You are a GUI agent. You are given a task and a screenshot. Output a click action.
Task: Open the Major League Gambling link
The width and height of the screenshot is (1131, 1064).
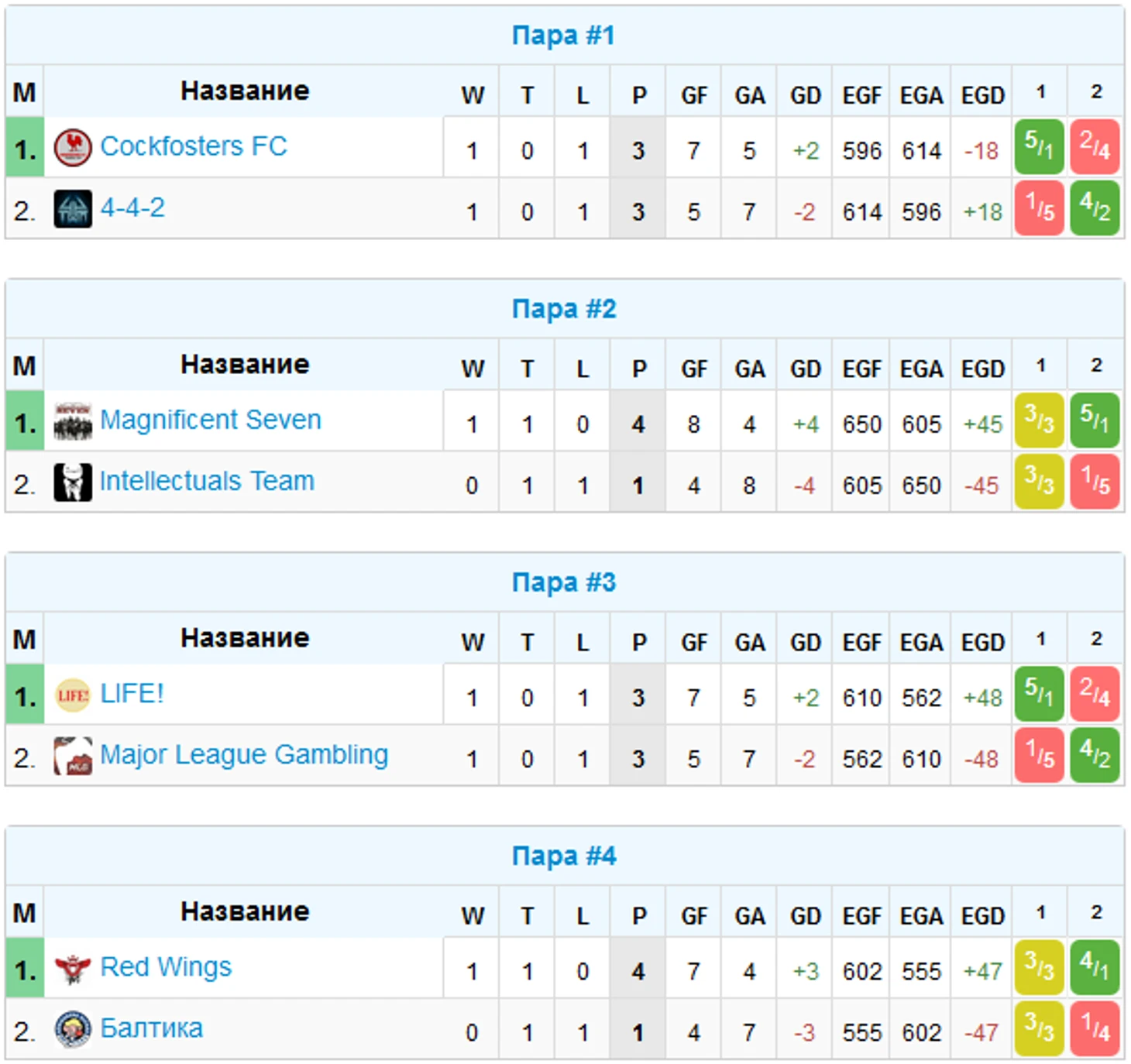[244, 754]
